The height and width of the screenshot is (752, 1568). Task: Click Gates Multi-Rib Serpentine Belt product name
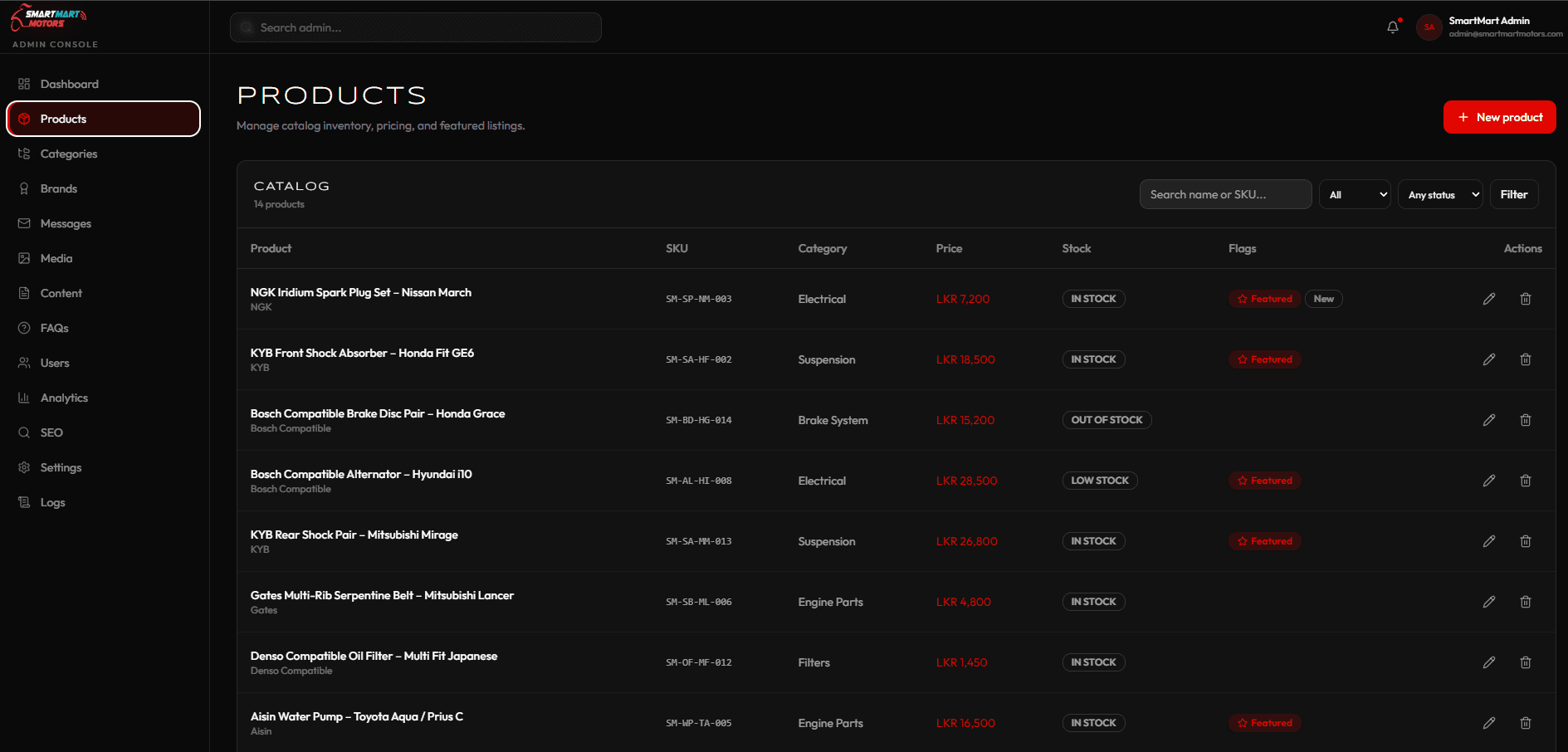(x=382, y=595)
